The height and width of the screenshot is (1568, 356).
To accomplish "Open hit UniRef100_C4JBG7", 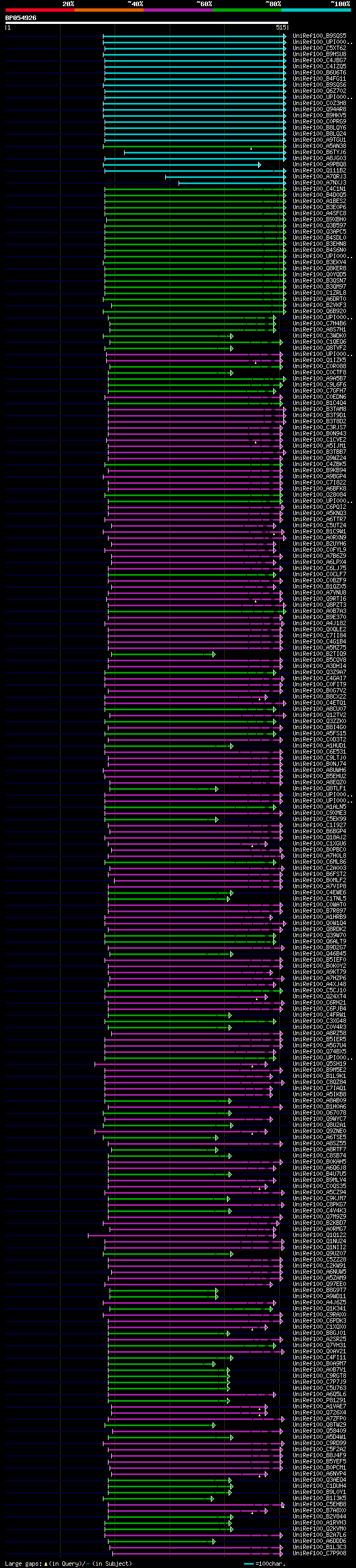I will [x=319, y=60].
